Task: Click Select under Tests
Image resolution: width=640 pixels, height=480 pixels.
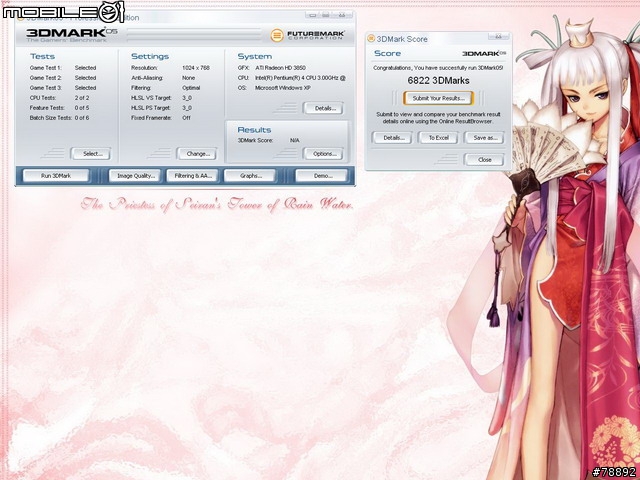Action: tap(91, 154)
